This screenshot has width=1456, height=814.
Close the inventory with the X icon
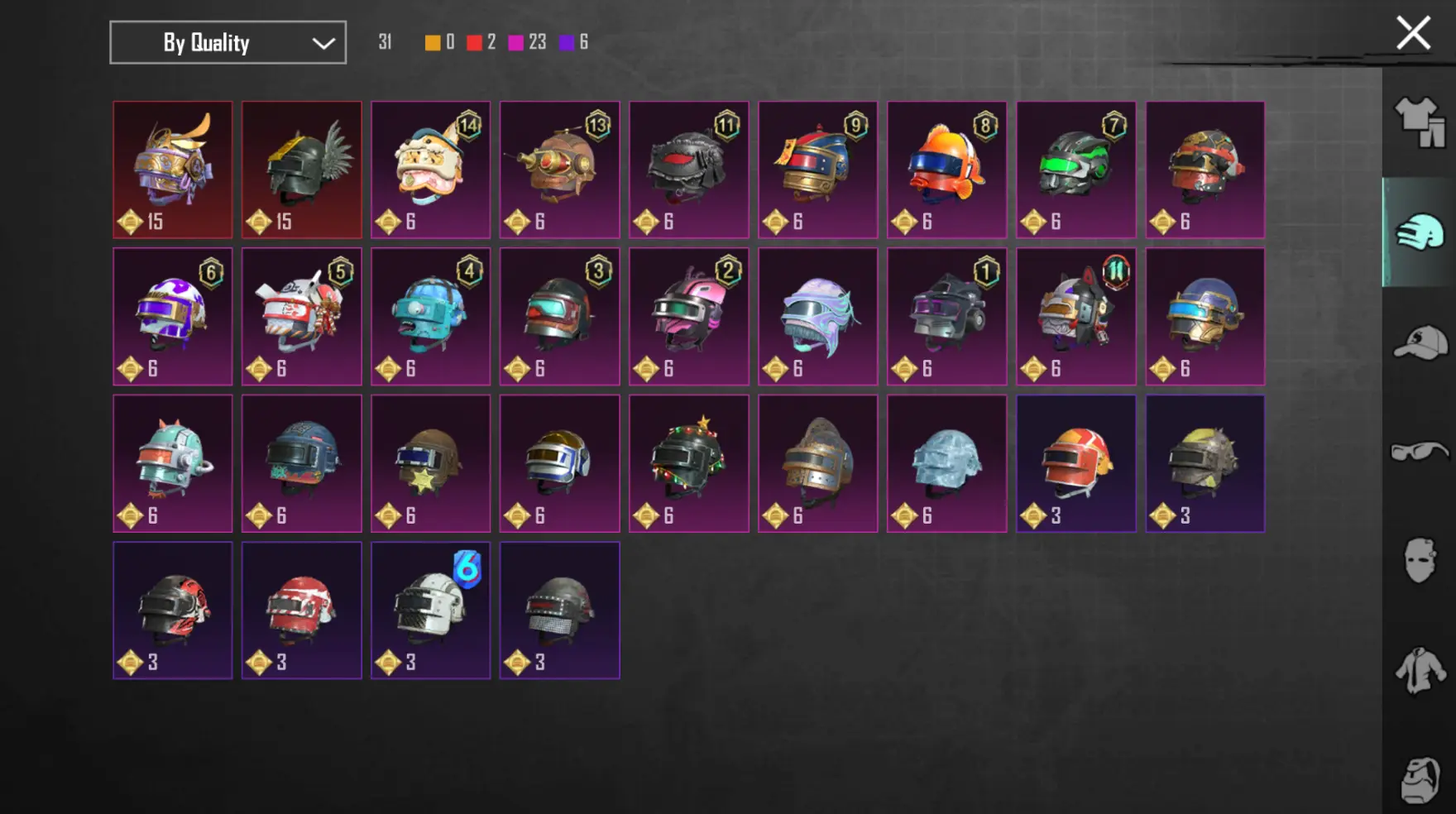click(1413, 33)
